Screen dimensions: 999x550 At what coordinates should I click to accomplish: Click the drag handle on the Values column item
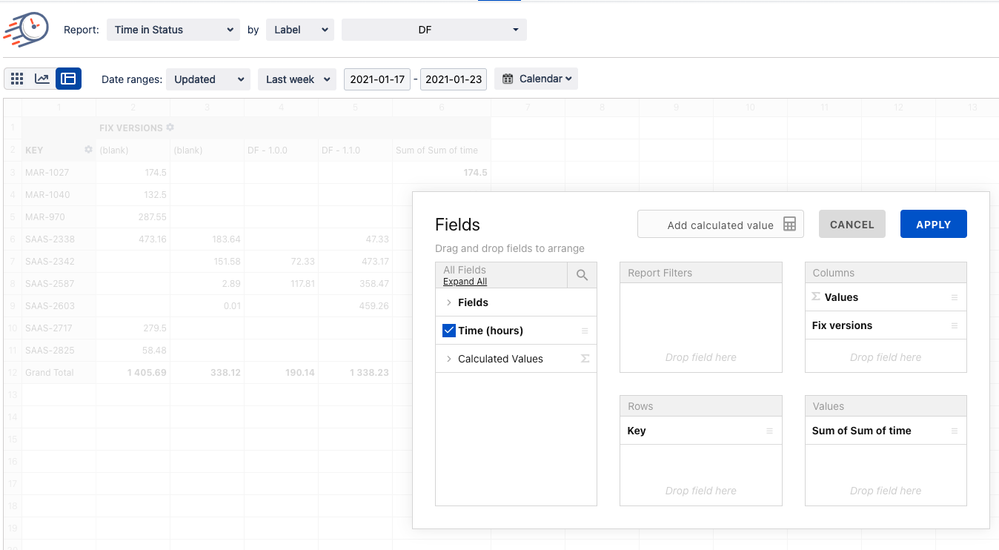(954, 298)
